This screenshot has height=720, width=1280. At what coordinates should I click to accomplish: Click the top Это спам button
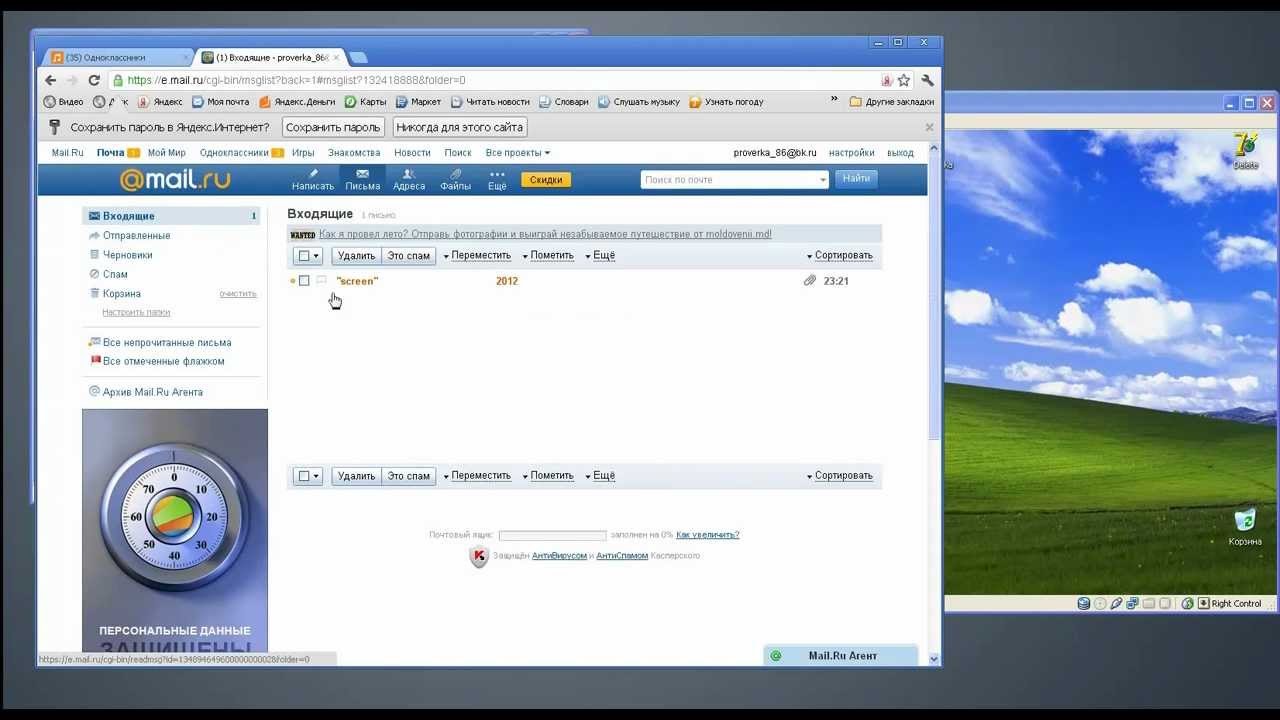click(409, 256)
